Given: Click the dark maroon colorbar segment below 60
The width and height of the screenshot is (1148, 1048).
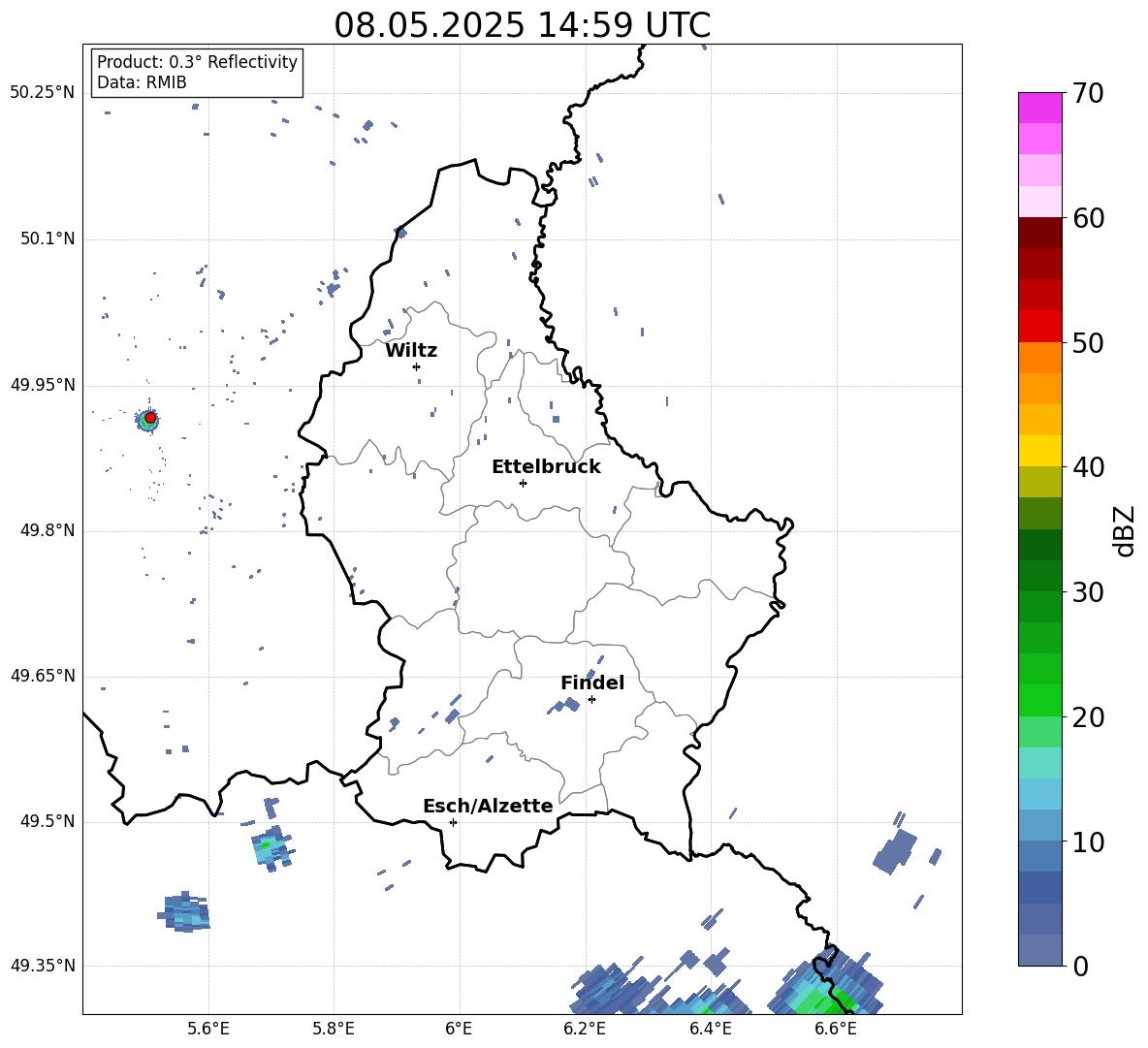Looking at the screenshot, I should tap(1039, 233).
